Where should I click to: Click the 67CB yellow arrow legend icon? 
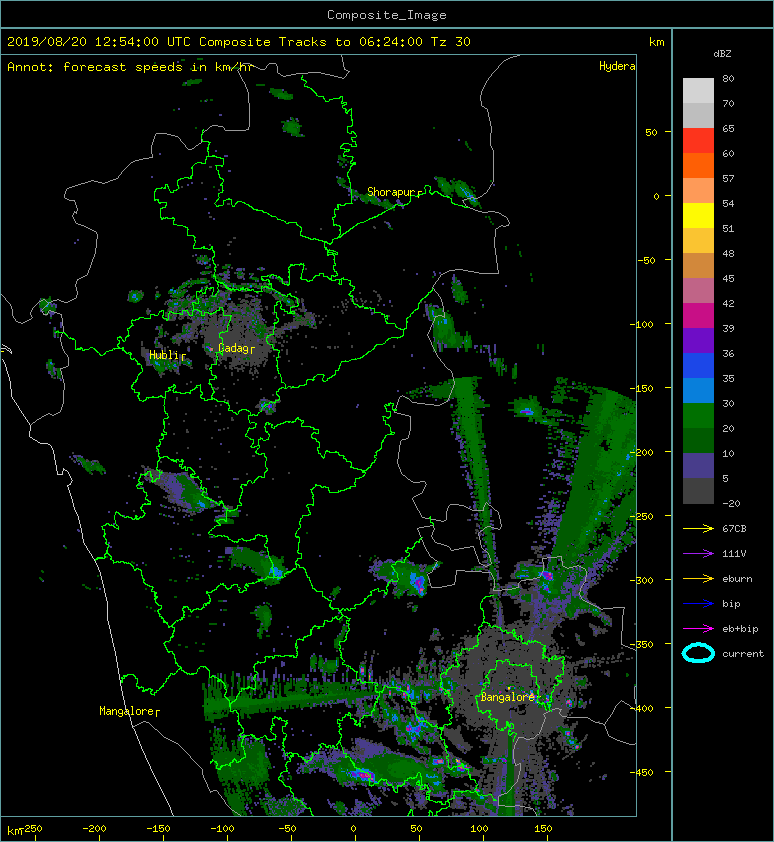pyautogui.click(x=698, y=529)
